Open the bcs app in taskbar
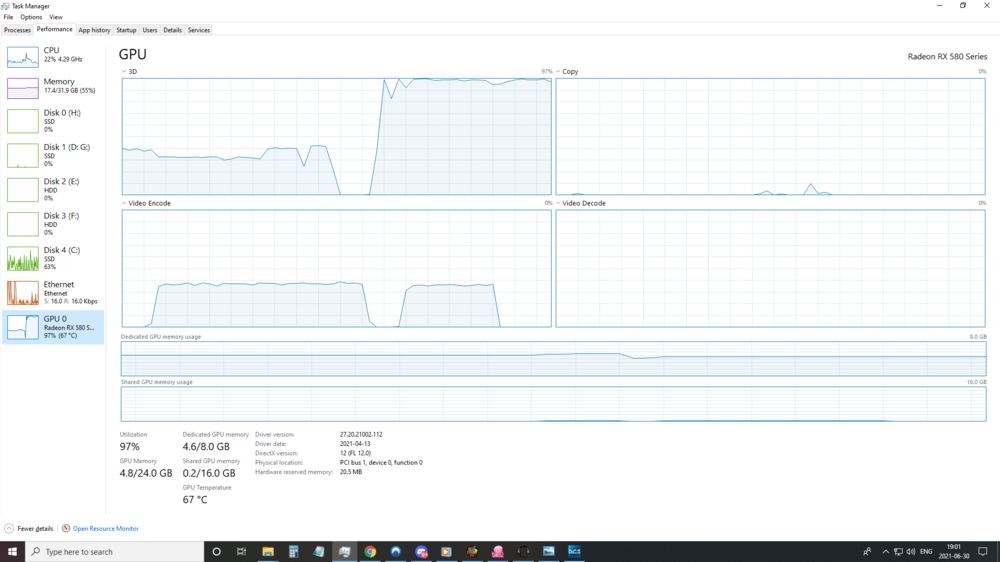This screenshot has width=1000, height=562. click(574, 551)
